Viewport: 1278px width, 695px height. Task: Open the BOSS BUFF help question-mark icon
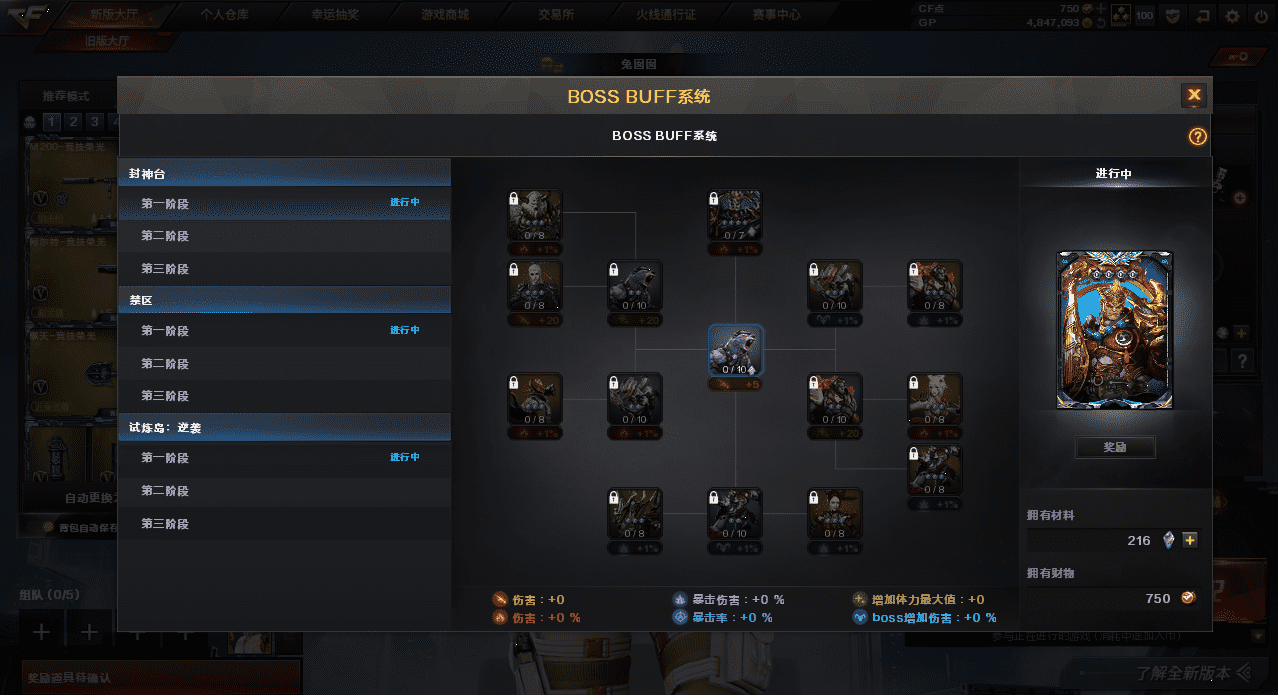pos(1197,137)
